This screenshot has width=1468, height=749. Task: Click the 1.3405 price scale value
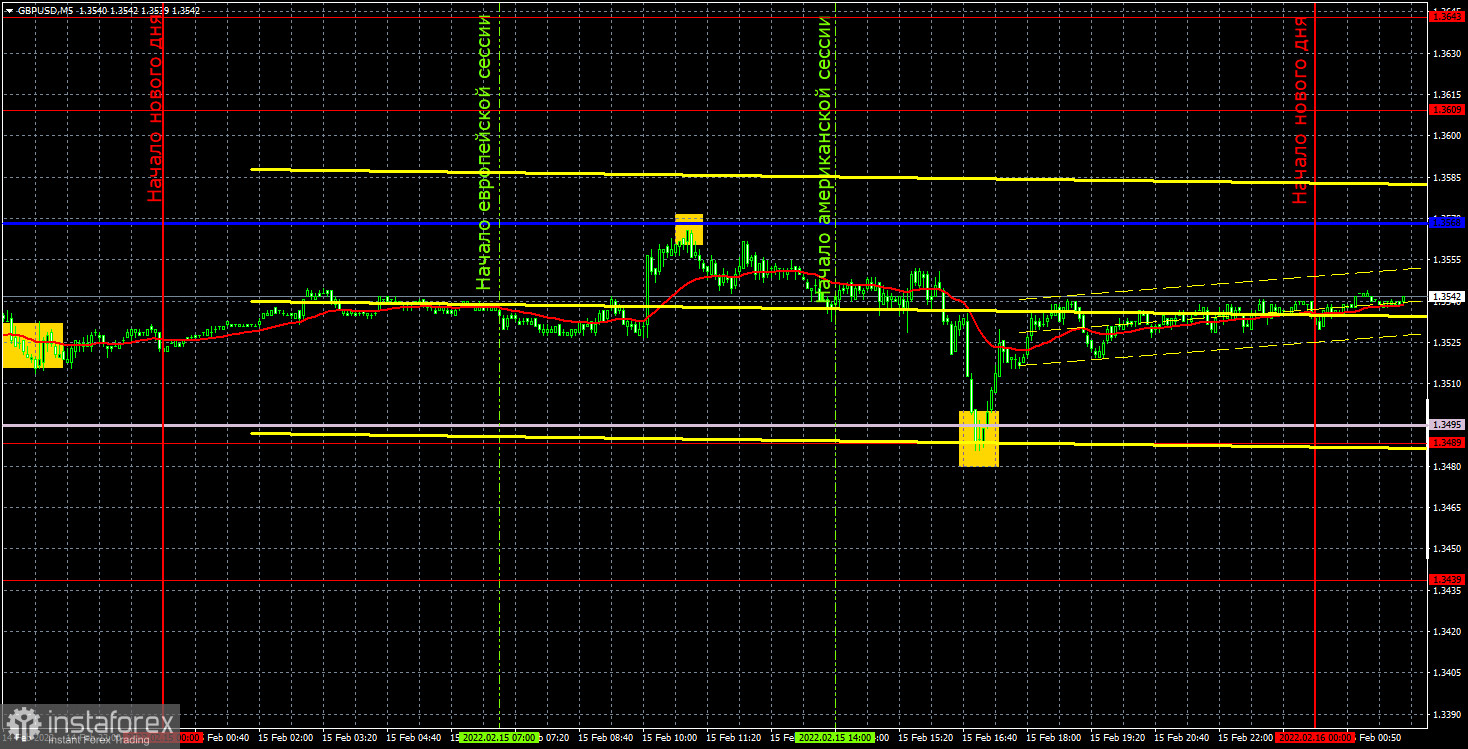[1447, 673]
